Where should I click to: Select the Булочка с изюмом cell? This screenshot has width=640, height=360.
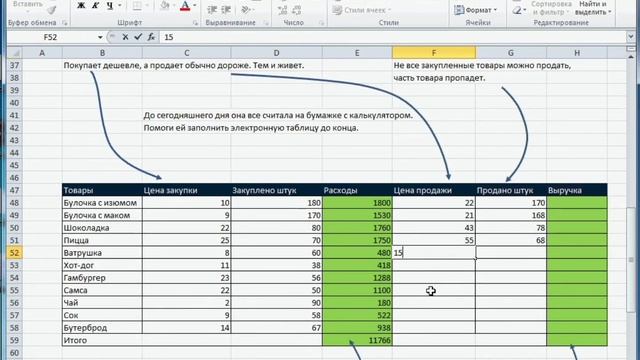coord(102,203)
